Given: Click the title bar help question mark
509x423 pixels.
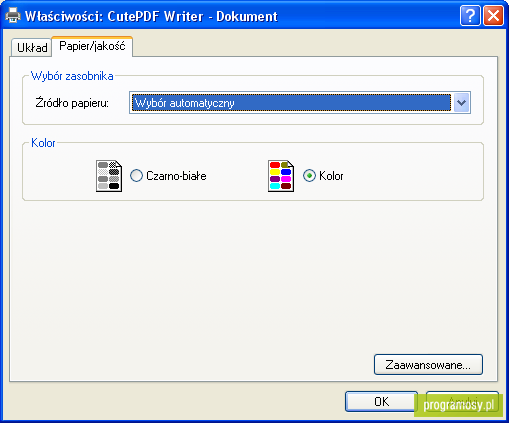Looking at the screenshot, I should point(470,16).
